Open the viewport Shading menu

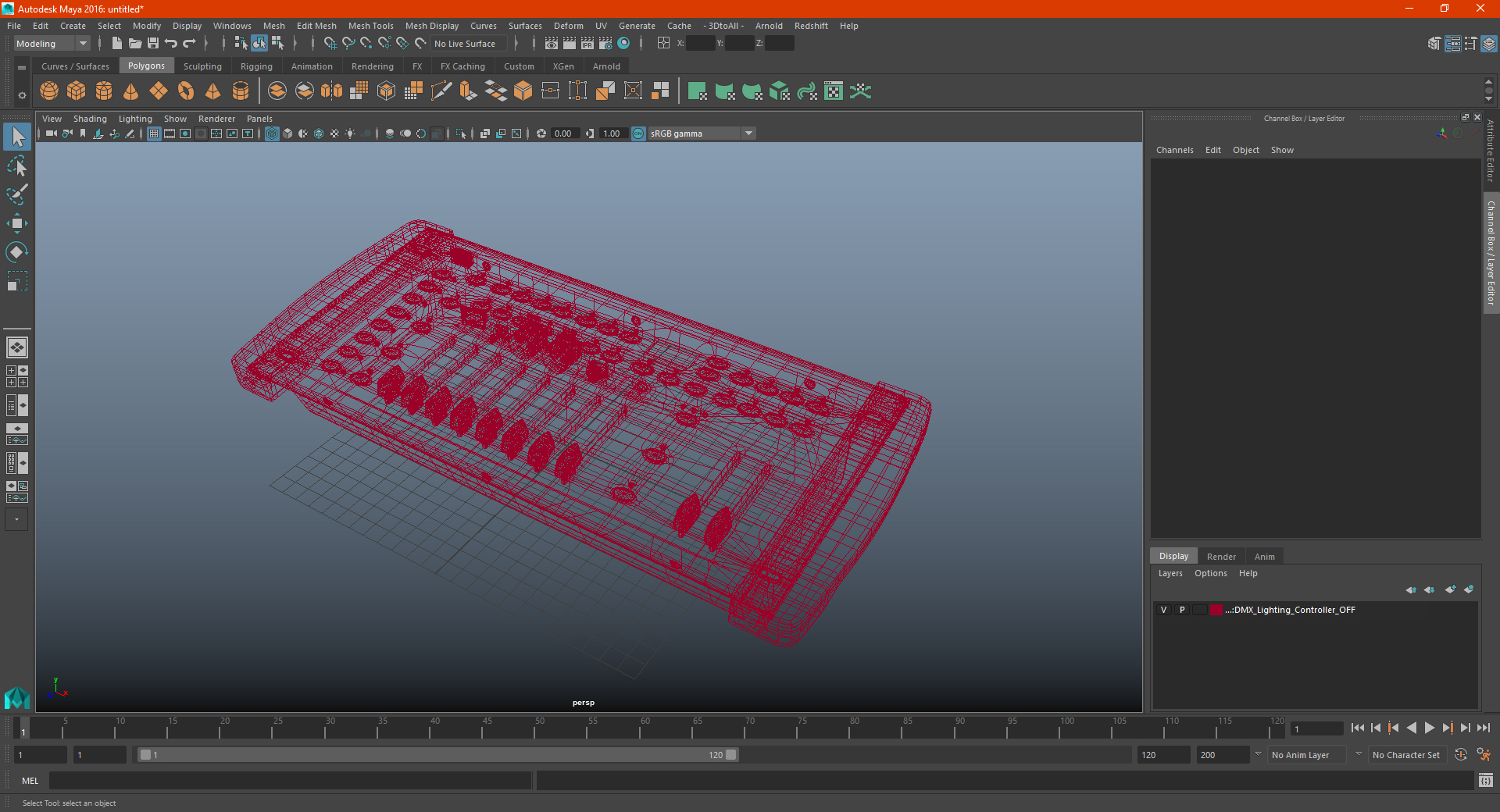(x=90, y=119)
